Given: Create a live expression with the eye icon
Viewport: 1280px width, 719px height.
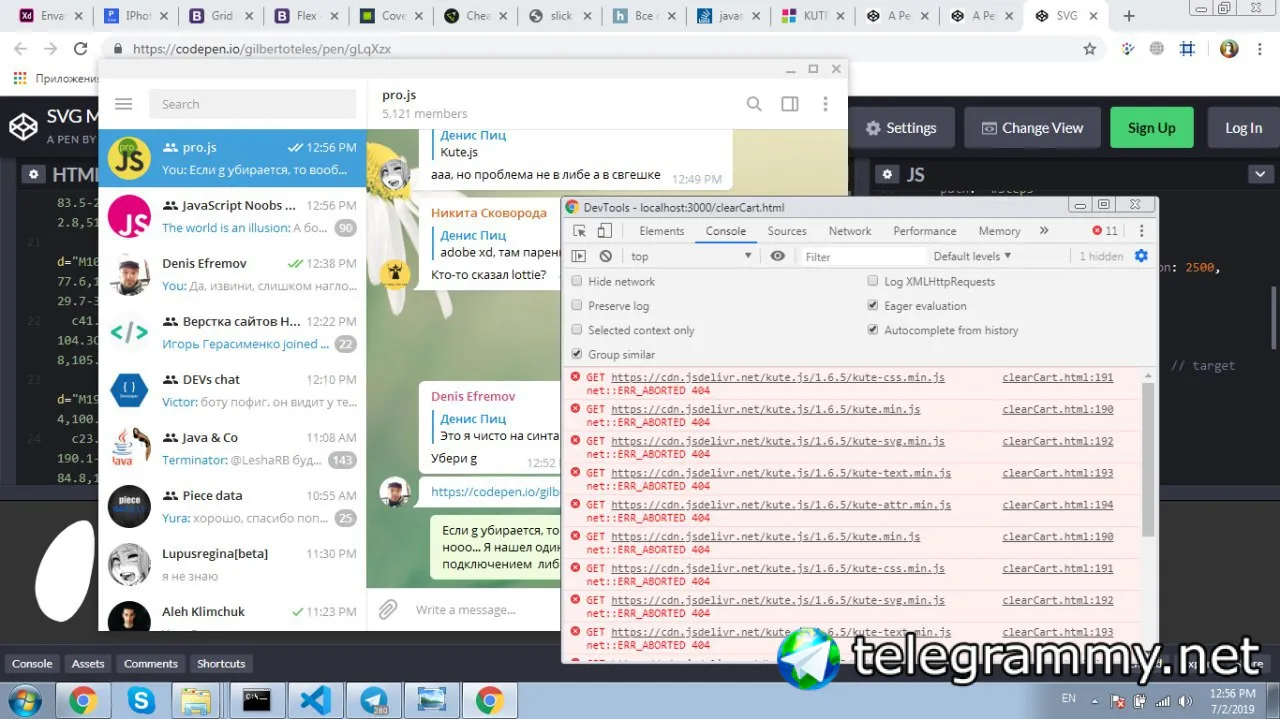Looking at the screenshot, I should [x=778, y=256].
